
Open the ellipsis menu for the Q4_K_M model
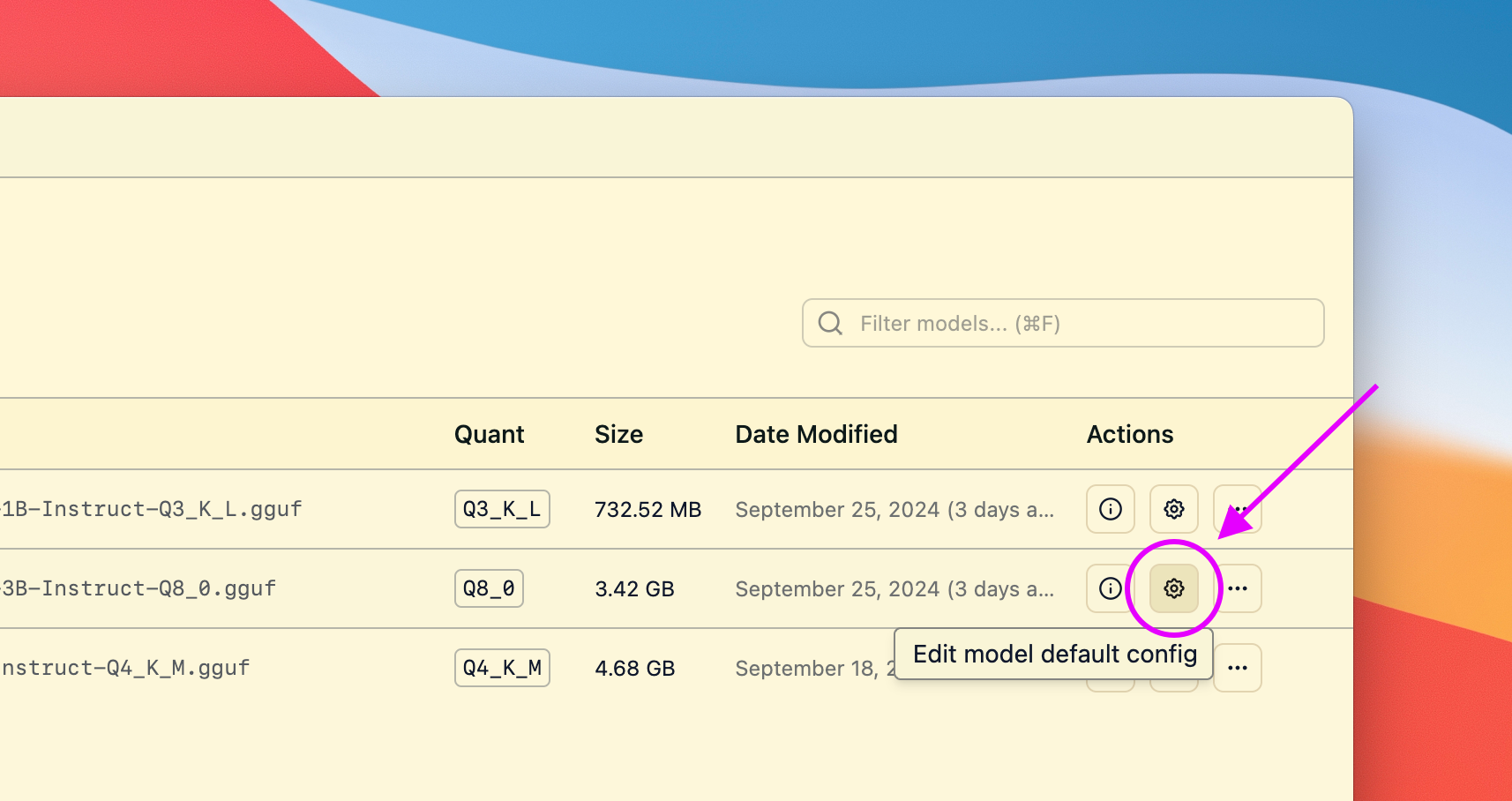coord(1239,668)
